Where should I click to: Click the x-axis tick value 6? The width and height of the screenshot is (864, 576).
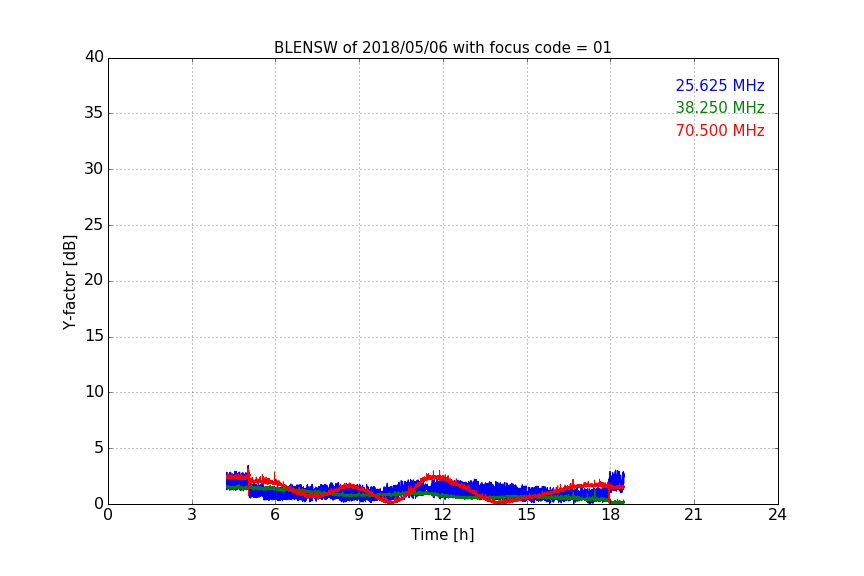pos(275,515)
